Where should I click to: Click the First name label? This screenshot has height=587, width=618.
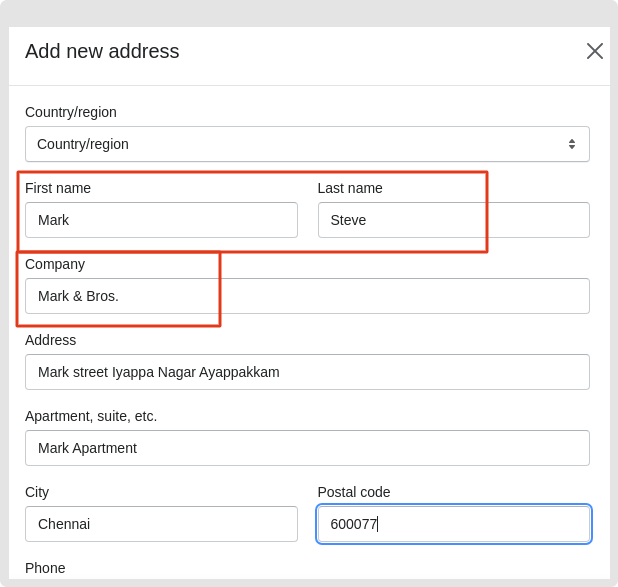pos(58,188)
